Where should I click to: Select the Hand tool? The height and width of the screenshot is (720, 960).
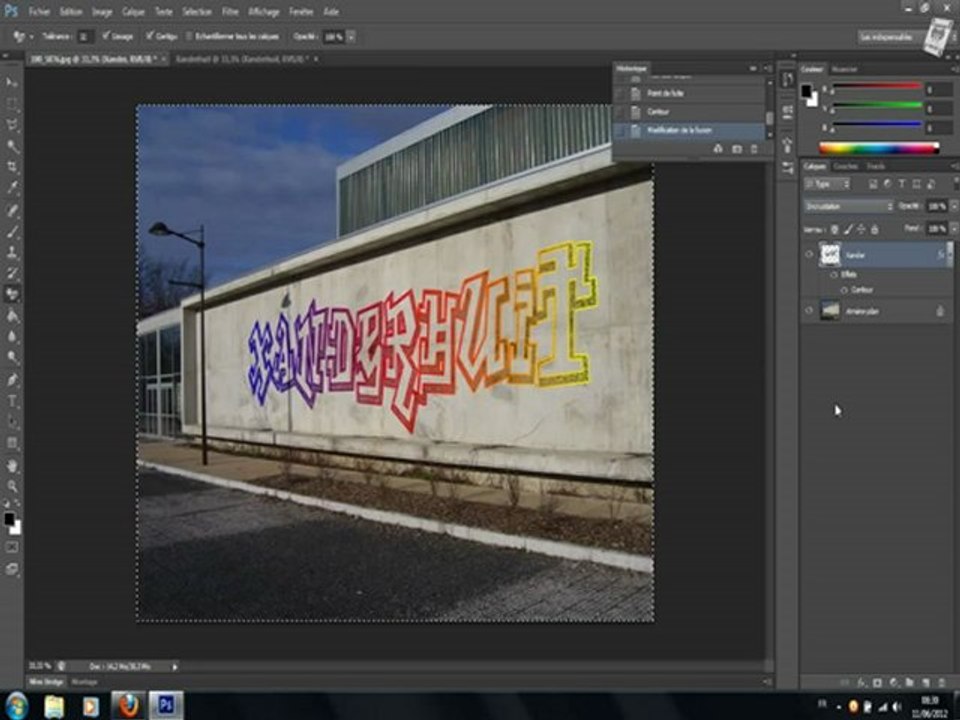[12, 466]
